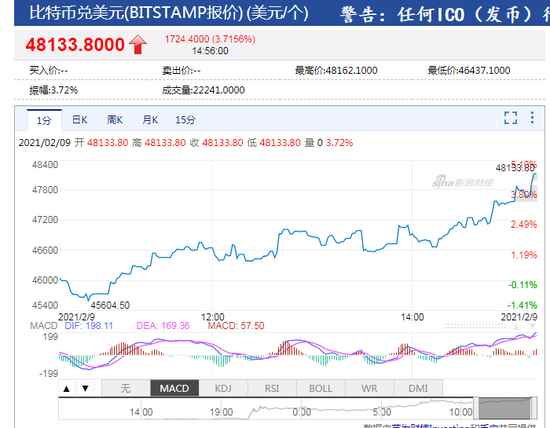Click the 最高价 48162.1000 value
The image size is (550, 428).
coord(351,71)
